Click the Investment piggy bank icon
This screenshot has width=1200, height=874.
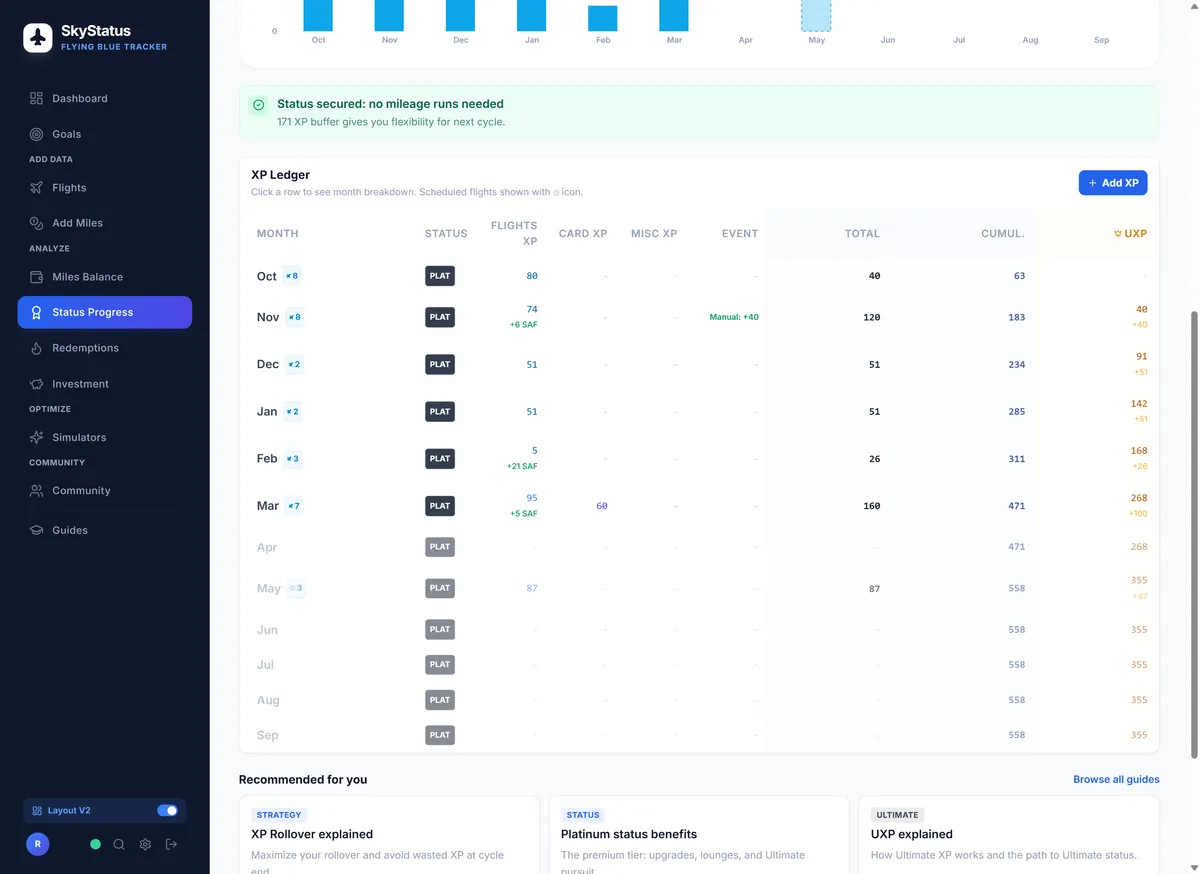point(36,384)
